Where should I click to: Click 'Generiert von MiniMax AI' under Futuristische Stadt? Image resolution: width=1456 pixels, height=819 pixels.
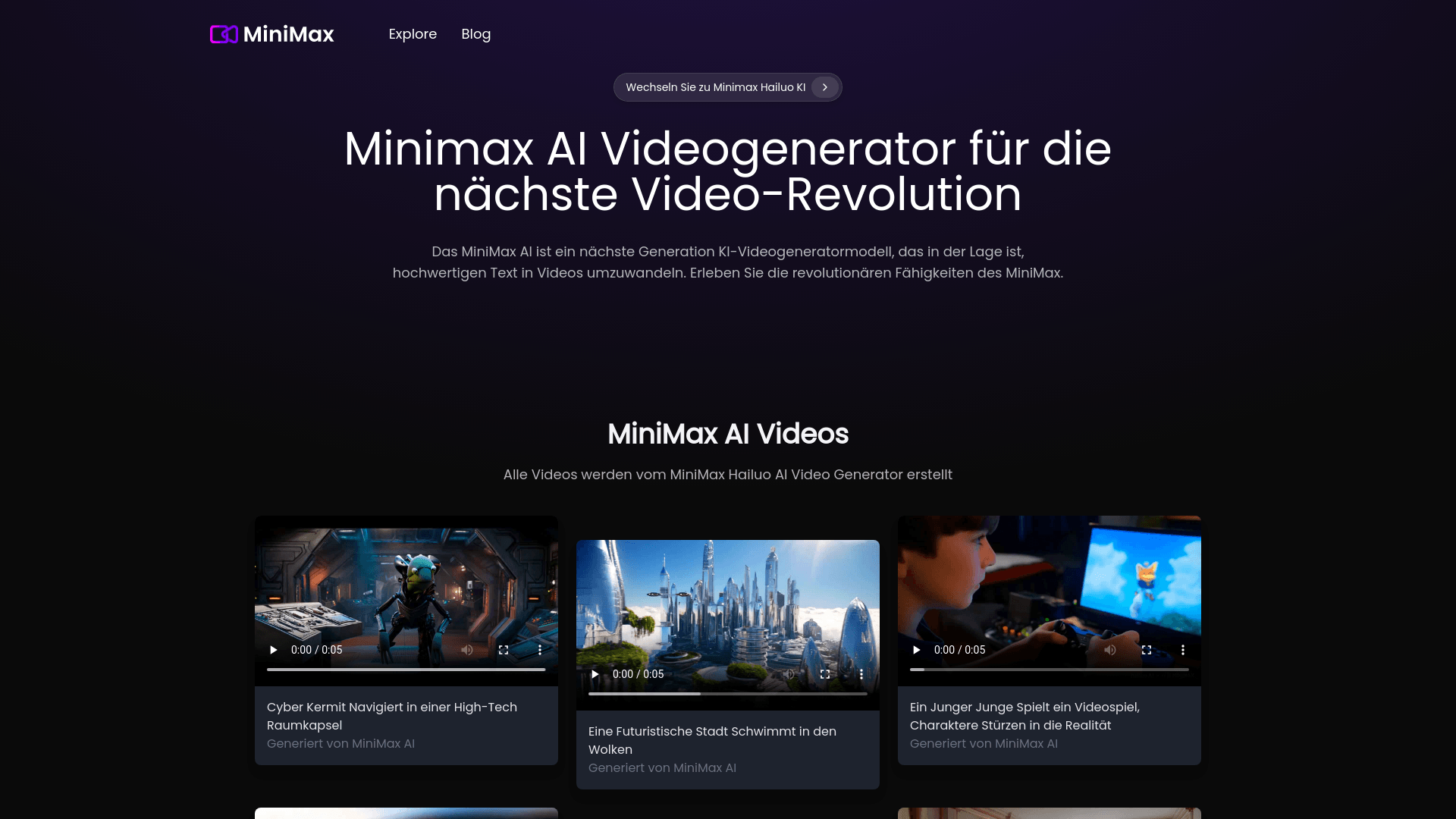click(662, 768)
